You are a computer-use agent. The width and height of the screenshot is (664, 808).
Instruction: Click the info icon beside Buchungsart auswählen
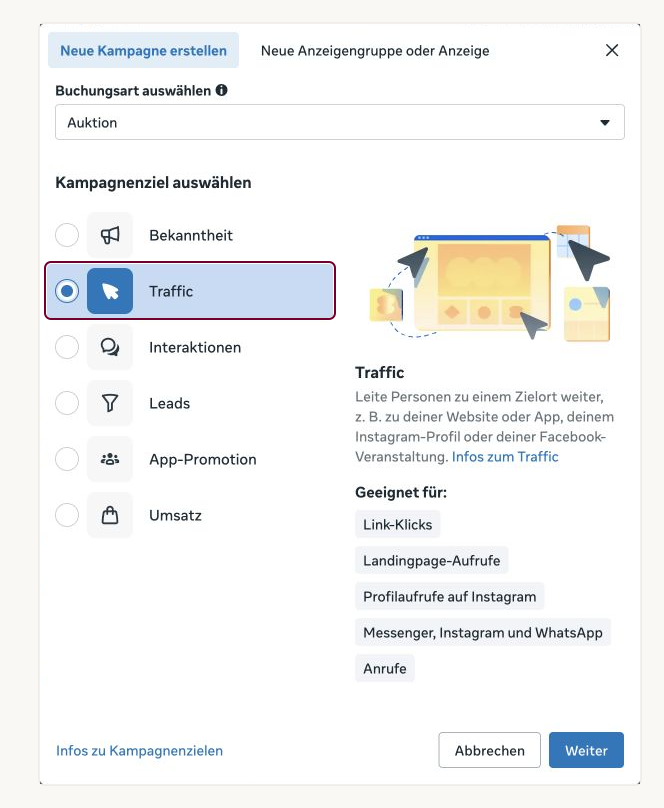222,90
